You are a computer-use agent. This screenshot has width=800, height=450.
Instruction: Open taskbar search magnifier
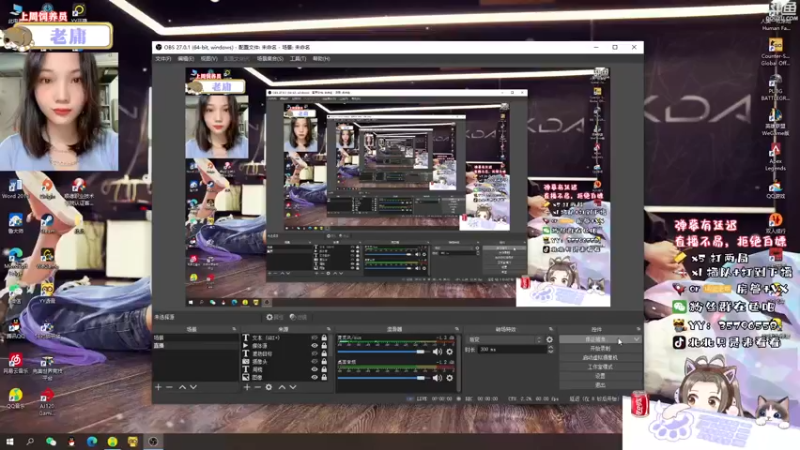pyautogui.click(x=30, y=442)
